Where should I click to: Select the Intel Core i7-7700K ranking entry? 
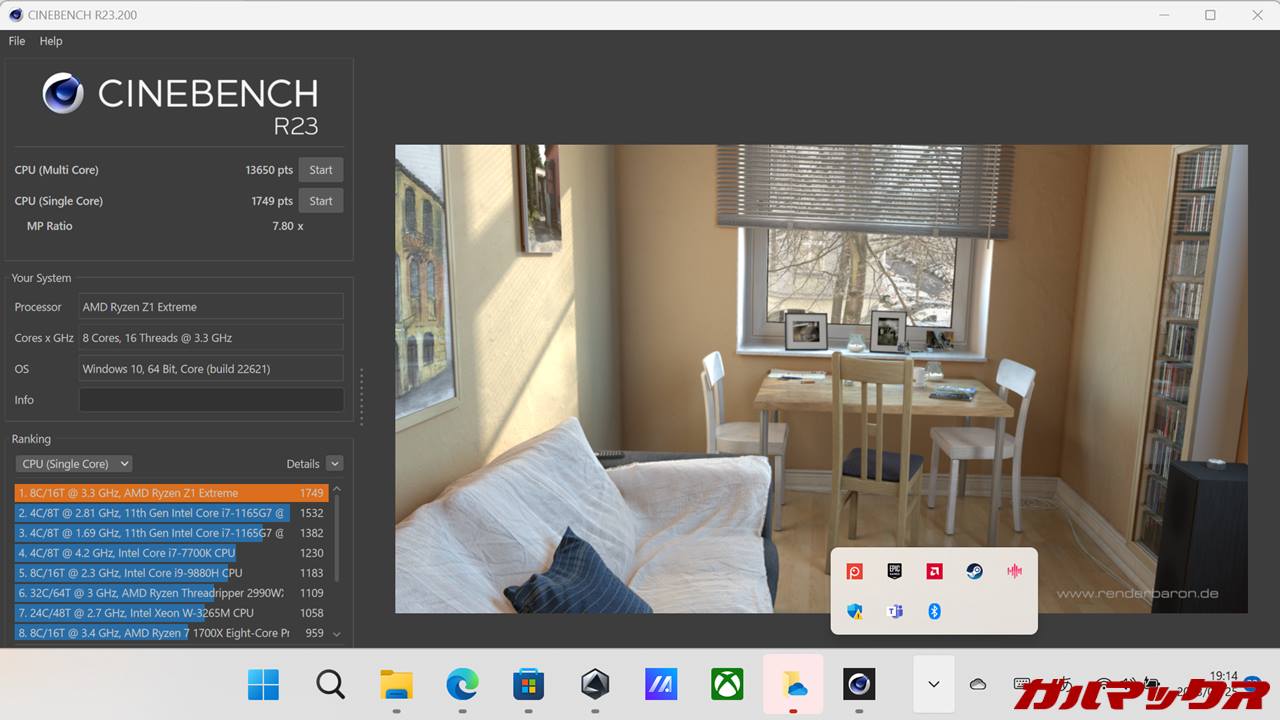(150, 553)
